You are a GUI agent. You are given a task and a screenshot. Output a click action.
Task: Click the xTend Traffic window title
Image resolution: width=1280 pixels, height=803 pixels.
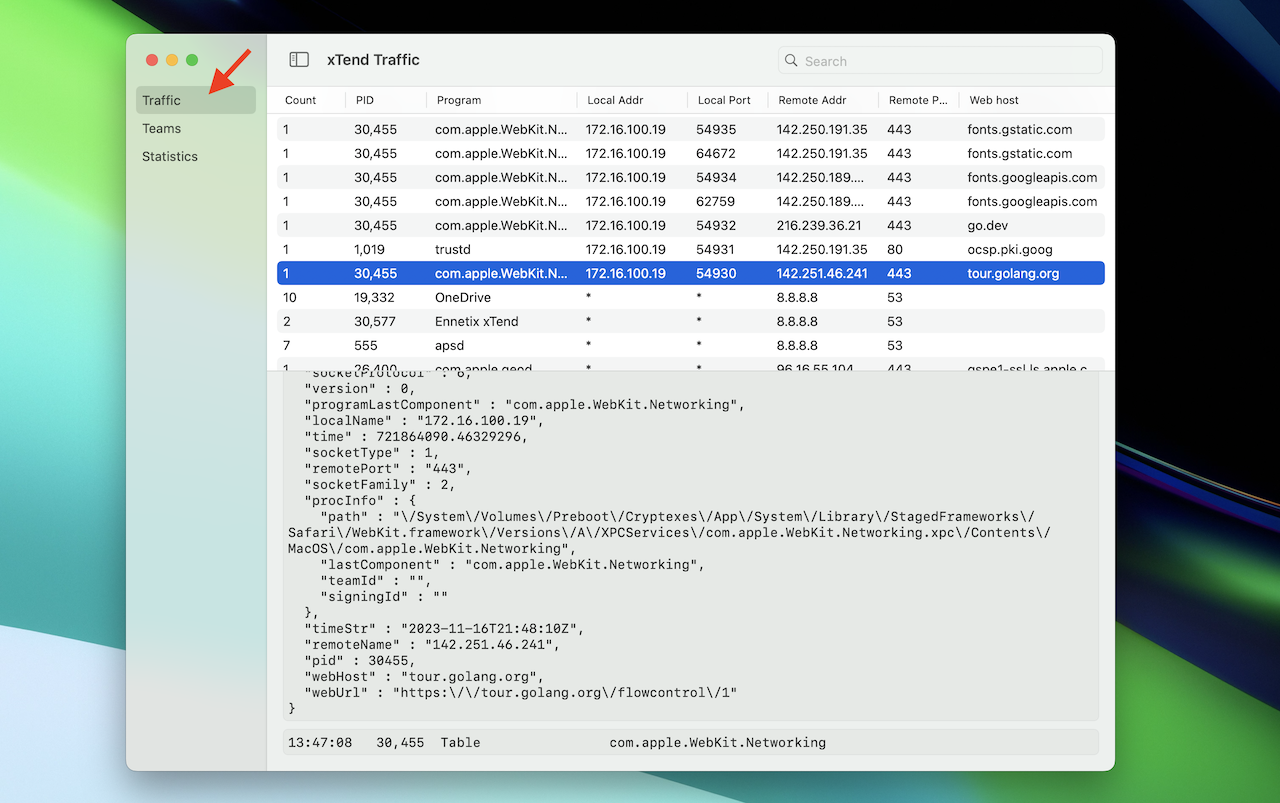point(373,60)
